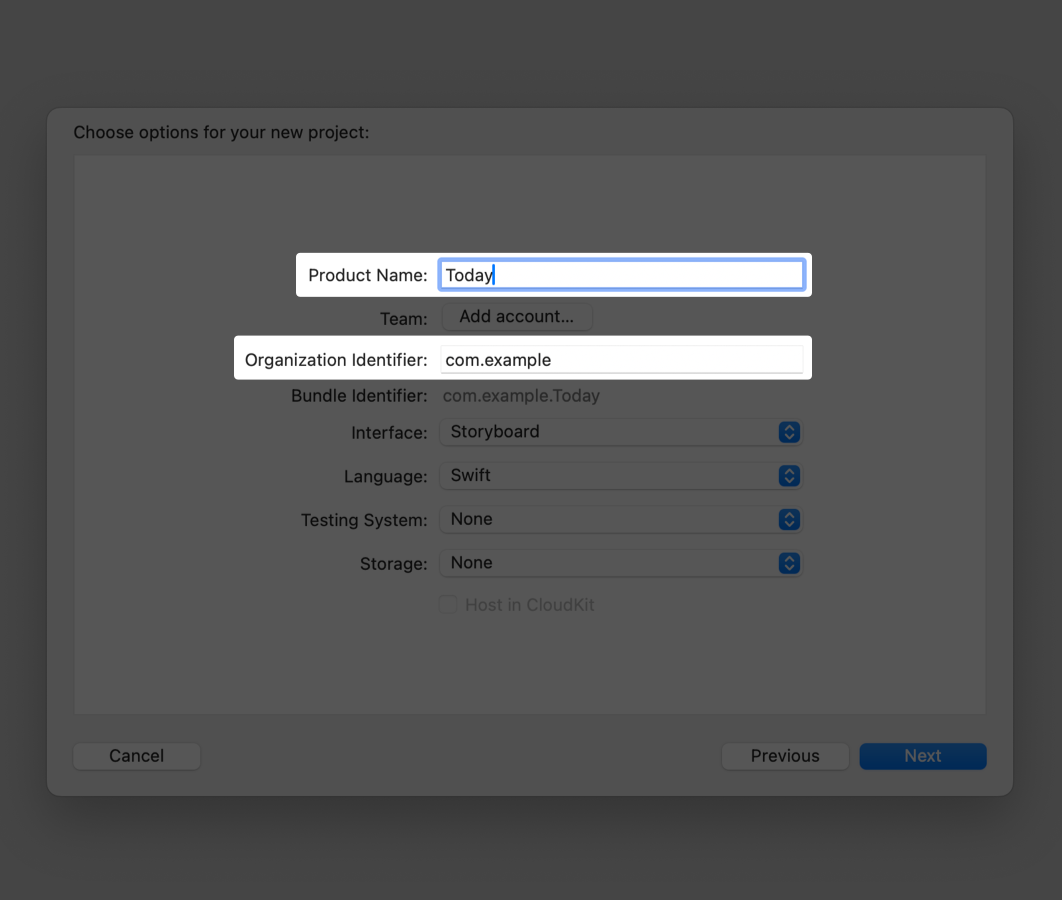Click inside the Organization Identifier field
The image size is (1062, 900).
pyautogui.click(x=620, y=359)
